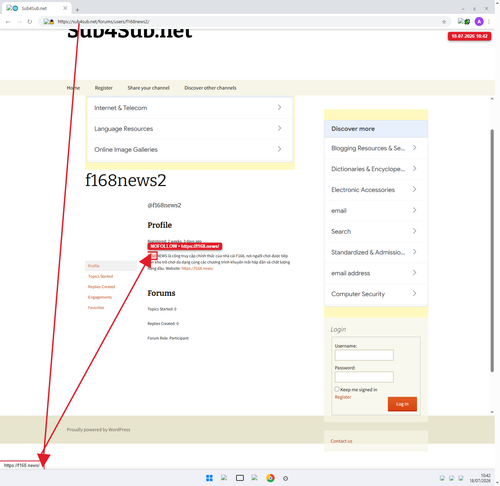Click the f168news2 username heading
Image resolution: width=500 pixels, height=486 pixels.
point(126,180)
